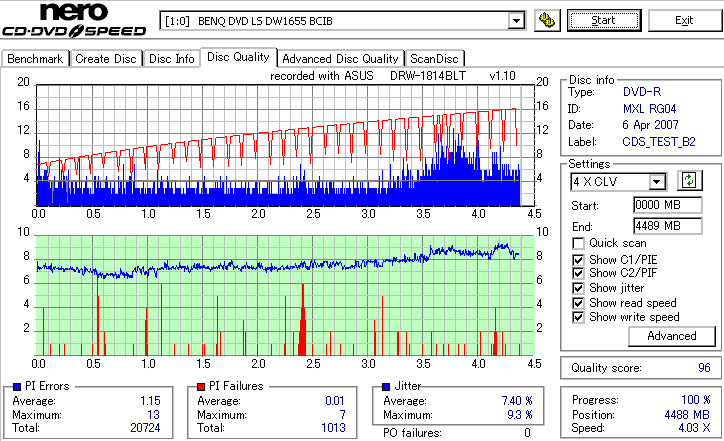Image resolution: width=724 pixels, height=441 pixels.
Task: Click the disc ID MXL RG04
Action: click(x=649, y=109)
